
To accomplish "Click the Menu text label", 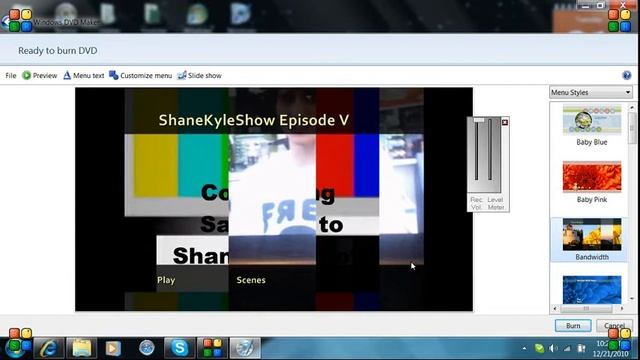I will (89, 76).
